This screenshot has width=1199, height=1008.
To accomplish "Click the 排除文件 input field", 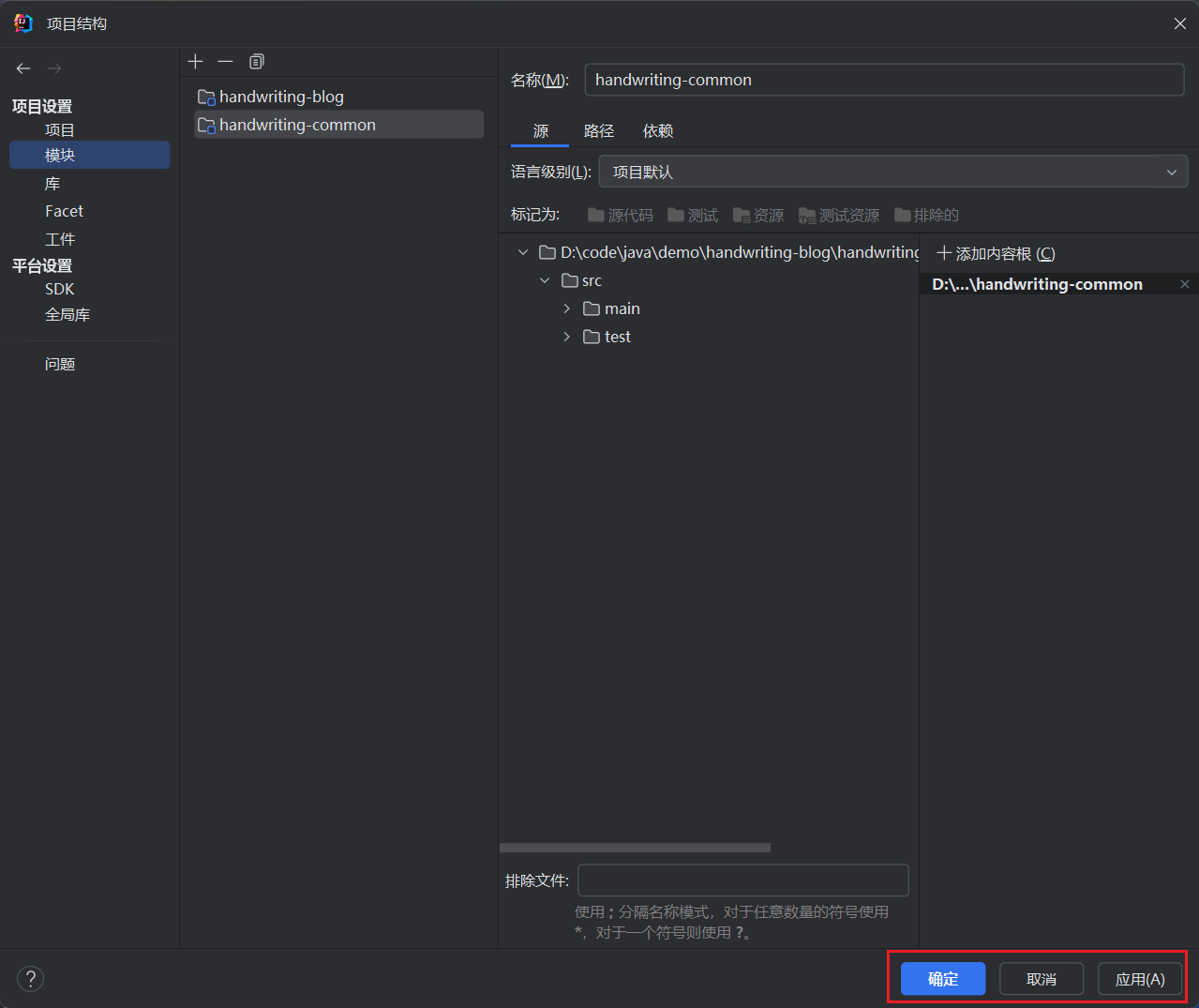I will pos(743,880).
